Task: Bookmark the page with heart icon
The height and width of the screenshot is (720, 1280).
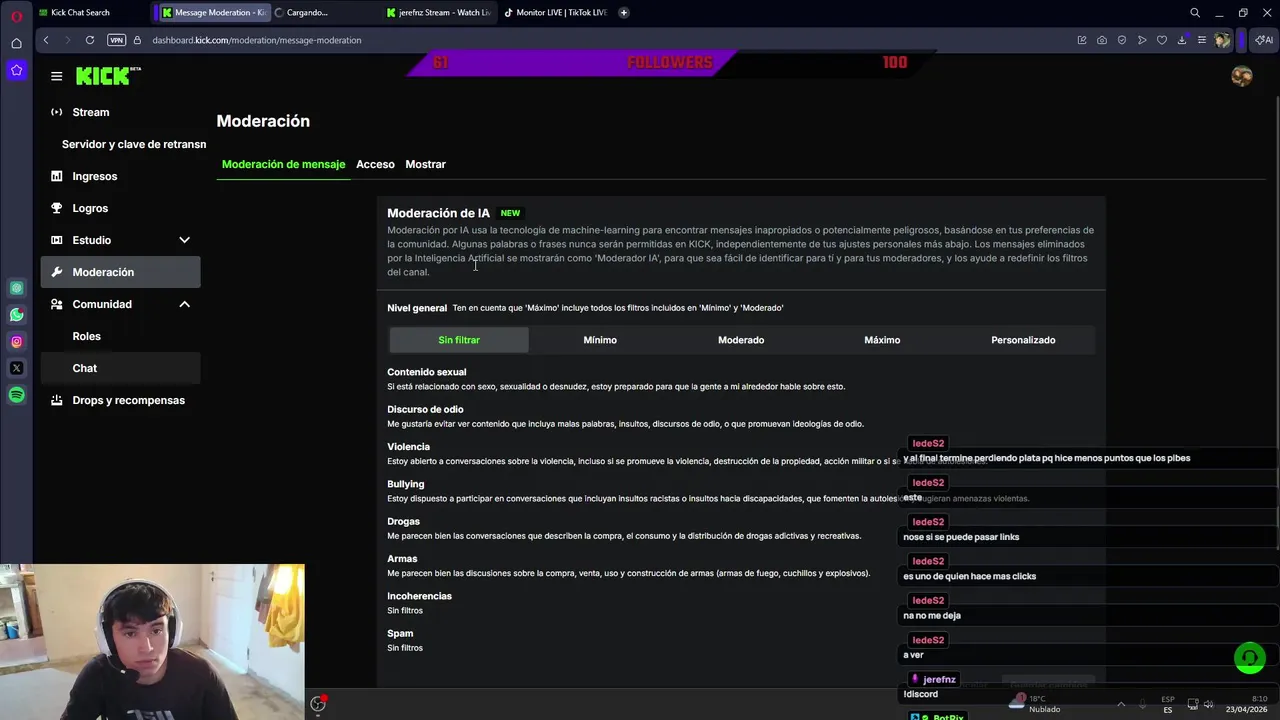Action: click(1162, 40)
